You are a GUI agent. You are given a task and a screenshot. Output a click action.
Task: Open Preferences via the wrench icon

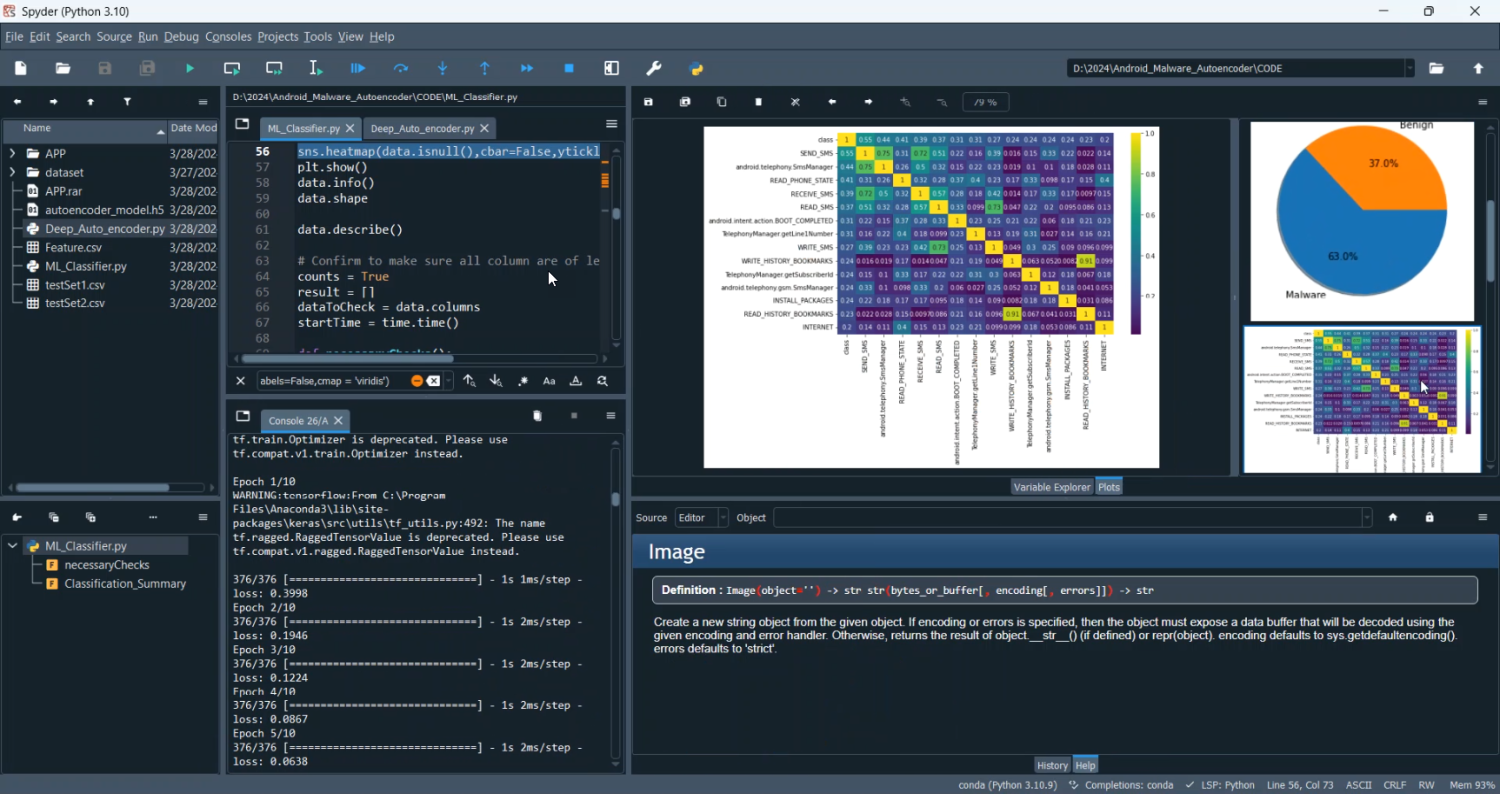coord(654,68)
